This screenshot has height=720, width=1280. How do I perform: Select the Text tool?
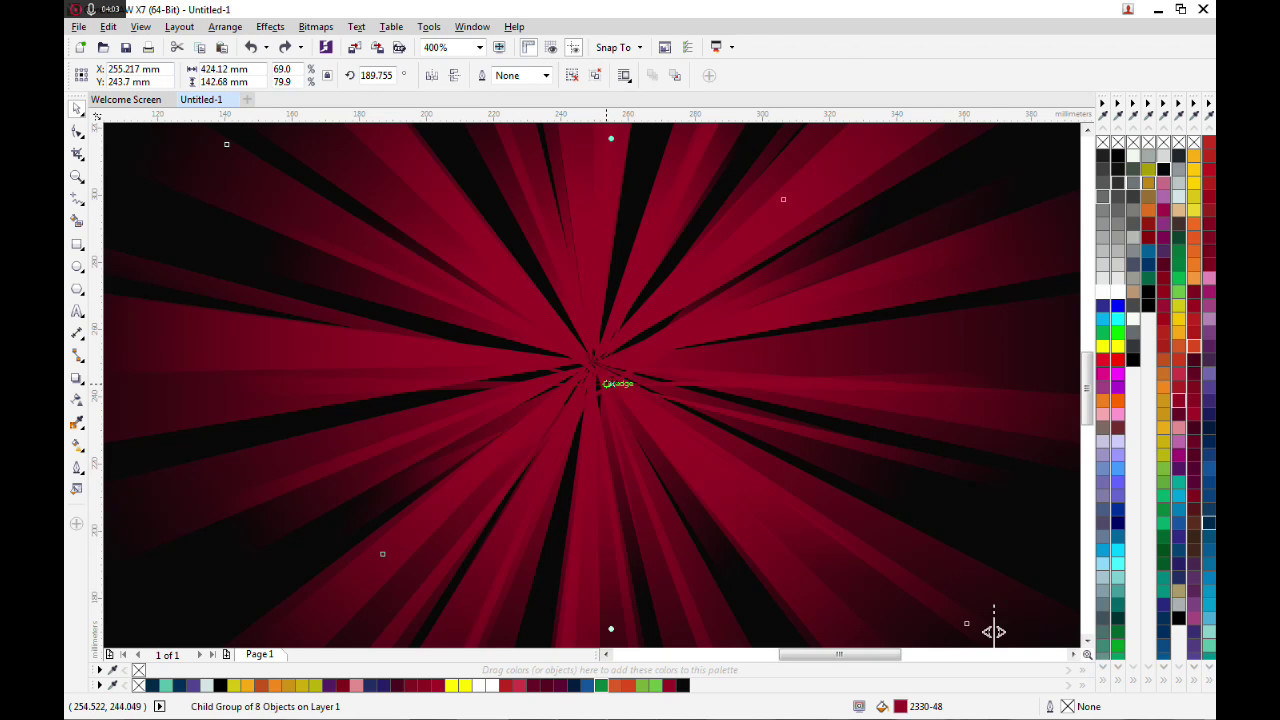coord(77,312)
